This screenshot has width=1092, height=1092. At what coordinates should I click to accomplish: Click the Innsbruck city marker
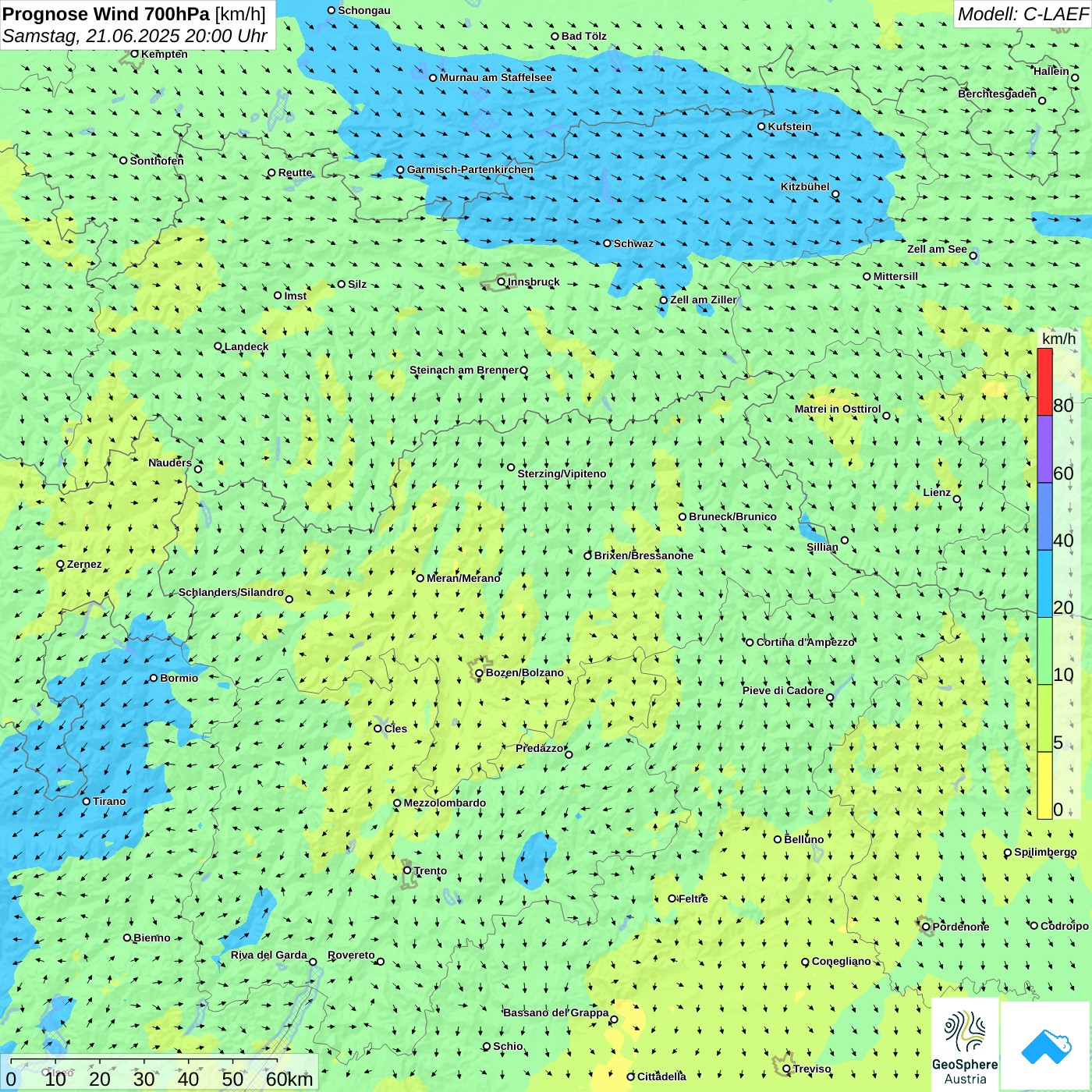point(502,282)
